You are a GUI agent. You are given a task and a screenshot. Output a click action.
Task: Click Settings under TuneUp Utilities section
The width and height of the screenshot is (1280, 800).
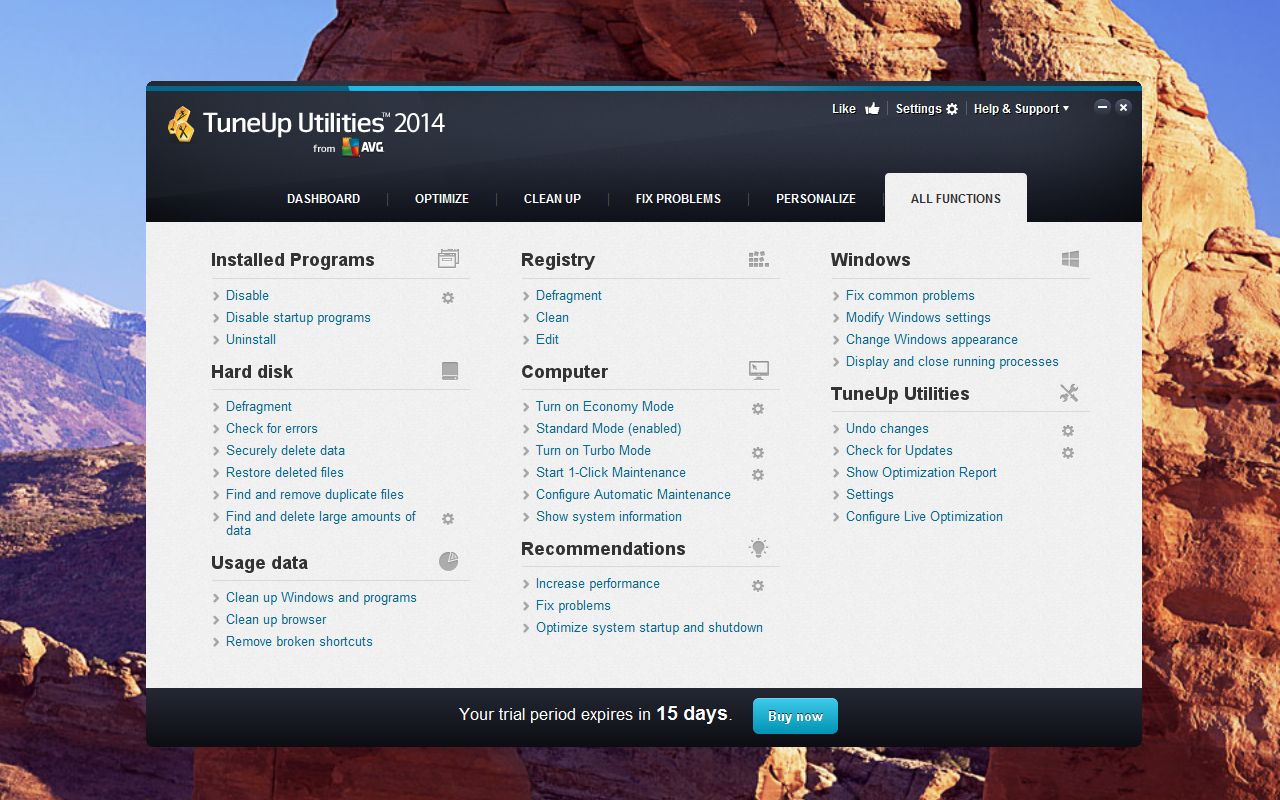[x=870, y=494]
